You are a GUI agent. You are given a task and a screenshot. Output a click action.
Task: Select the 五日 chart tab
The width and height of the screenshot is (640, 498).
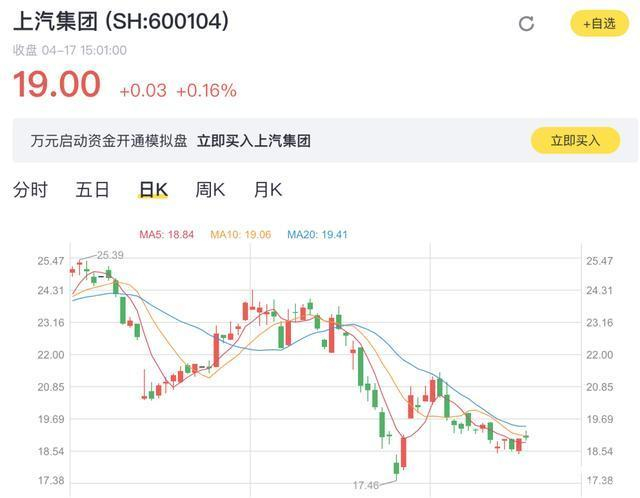click(x=92, y=189)
